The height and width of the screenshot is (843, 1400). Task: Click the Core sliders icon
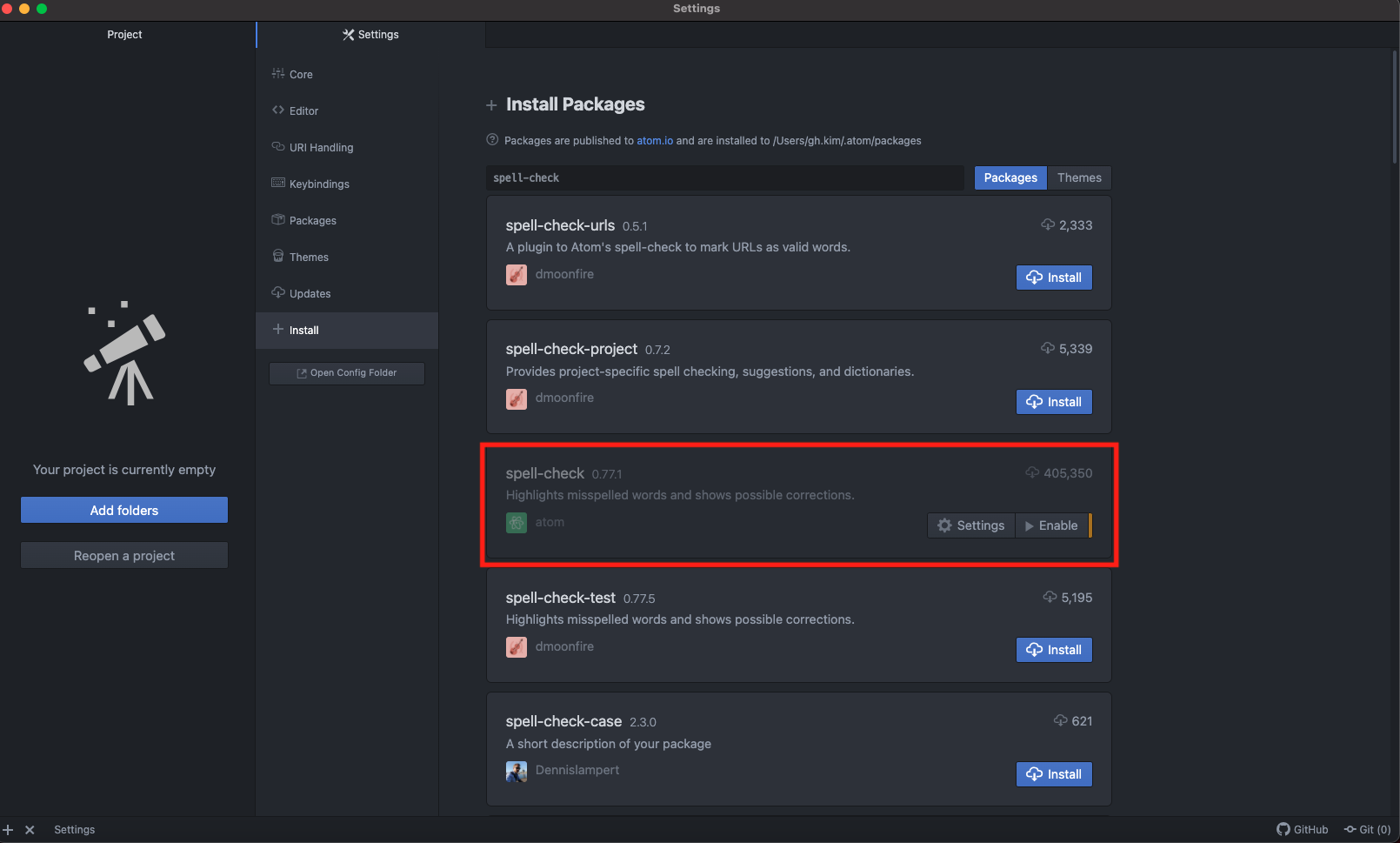point(278,73)
